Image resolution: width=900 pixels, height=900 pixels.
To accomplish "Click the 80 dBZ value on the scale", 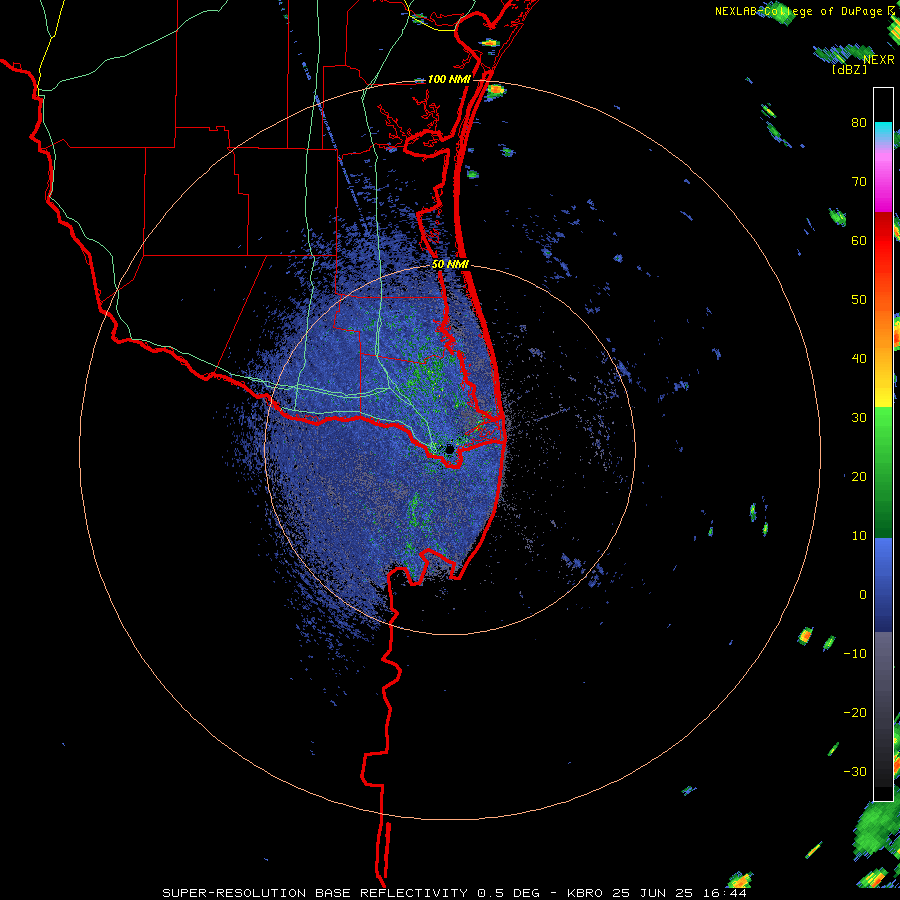I will [x=859, y=123].
